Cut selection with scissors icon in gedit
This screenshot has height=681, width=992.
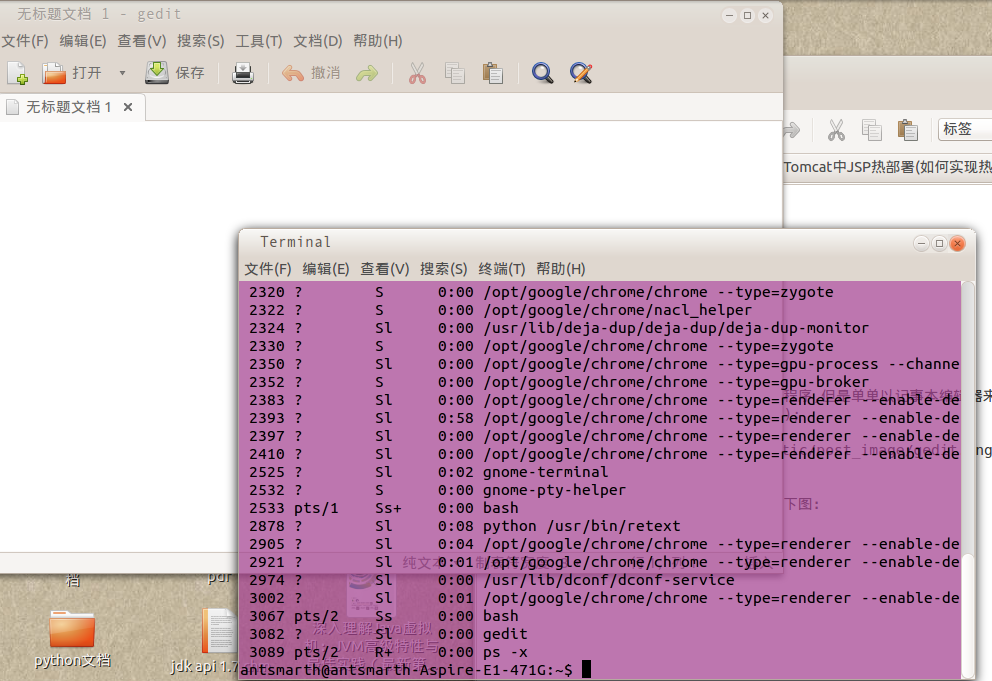coord(417,73)
